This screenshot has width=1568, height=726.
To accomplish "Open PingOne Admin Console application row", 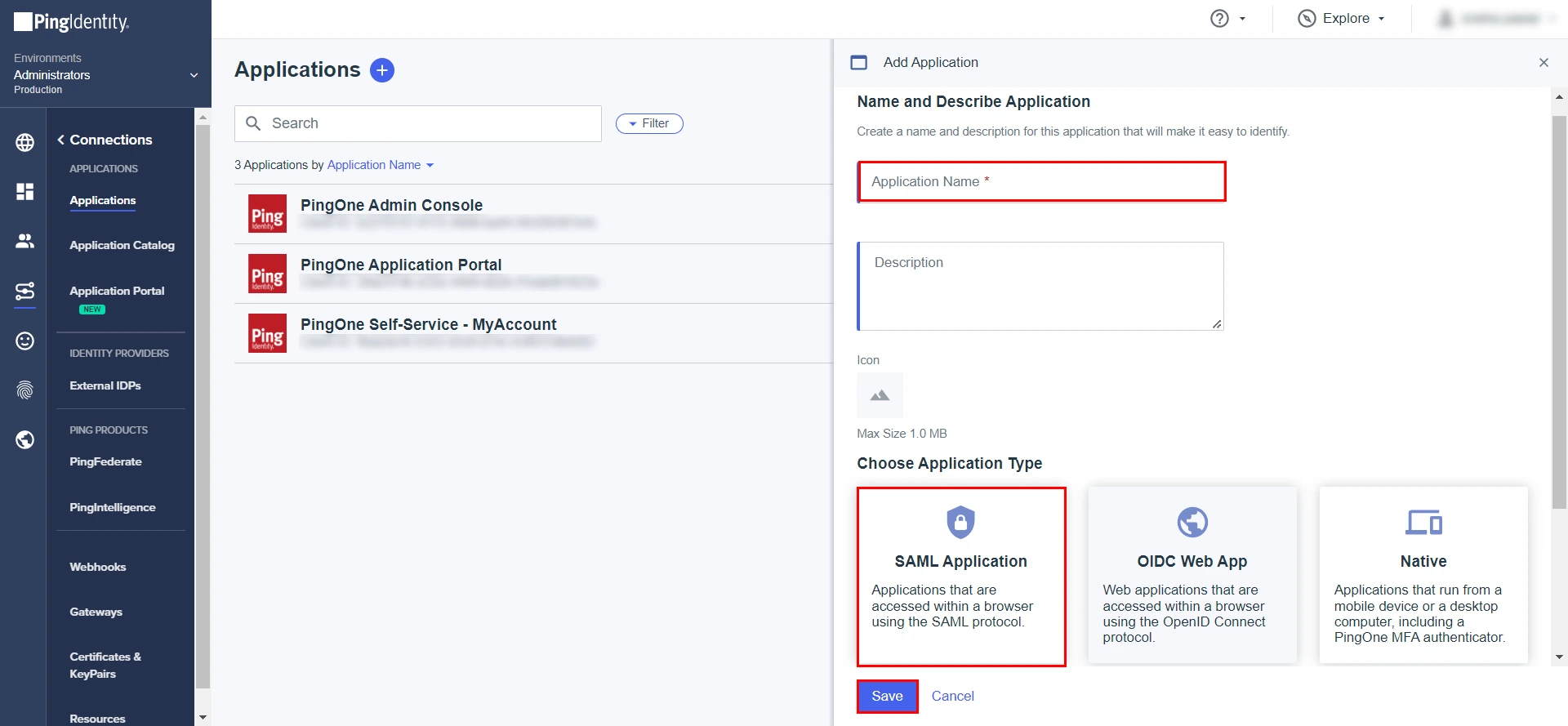I will (534, 214).
